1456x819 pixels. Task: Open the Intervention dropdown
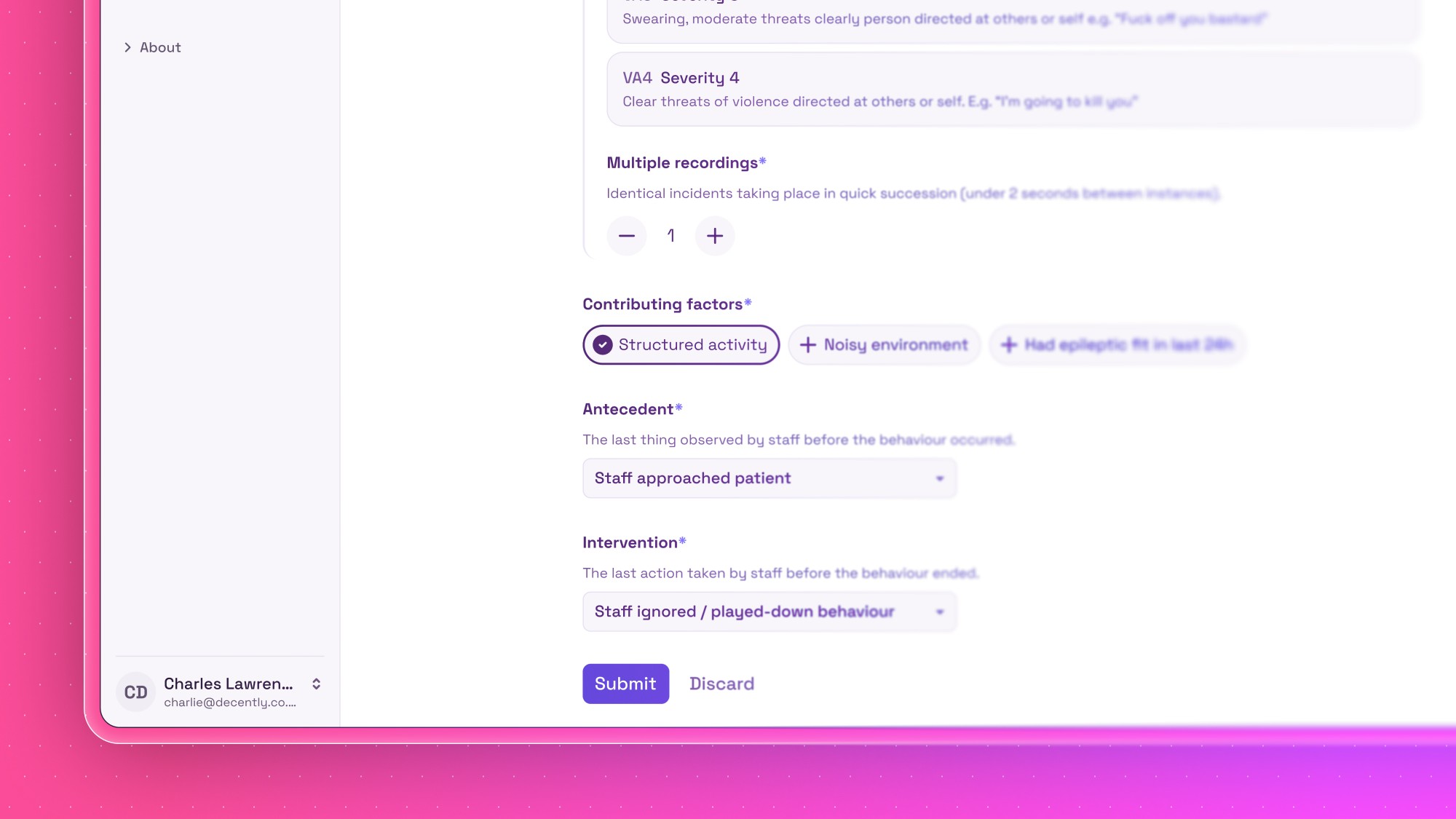[769, 612]
